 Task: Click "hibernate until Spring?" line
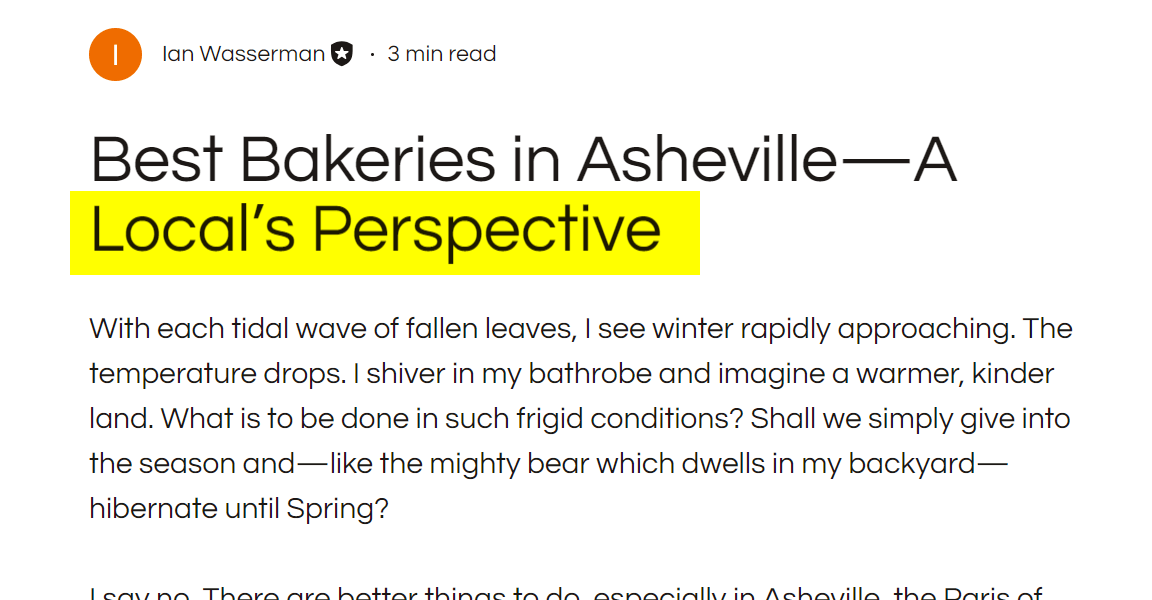click(239, 509)
